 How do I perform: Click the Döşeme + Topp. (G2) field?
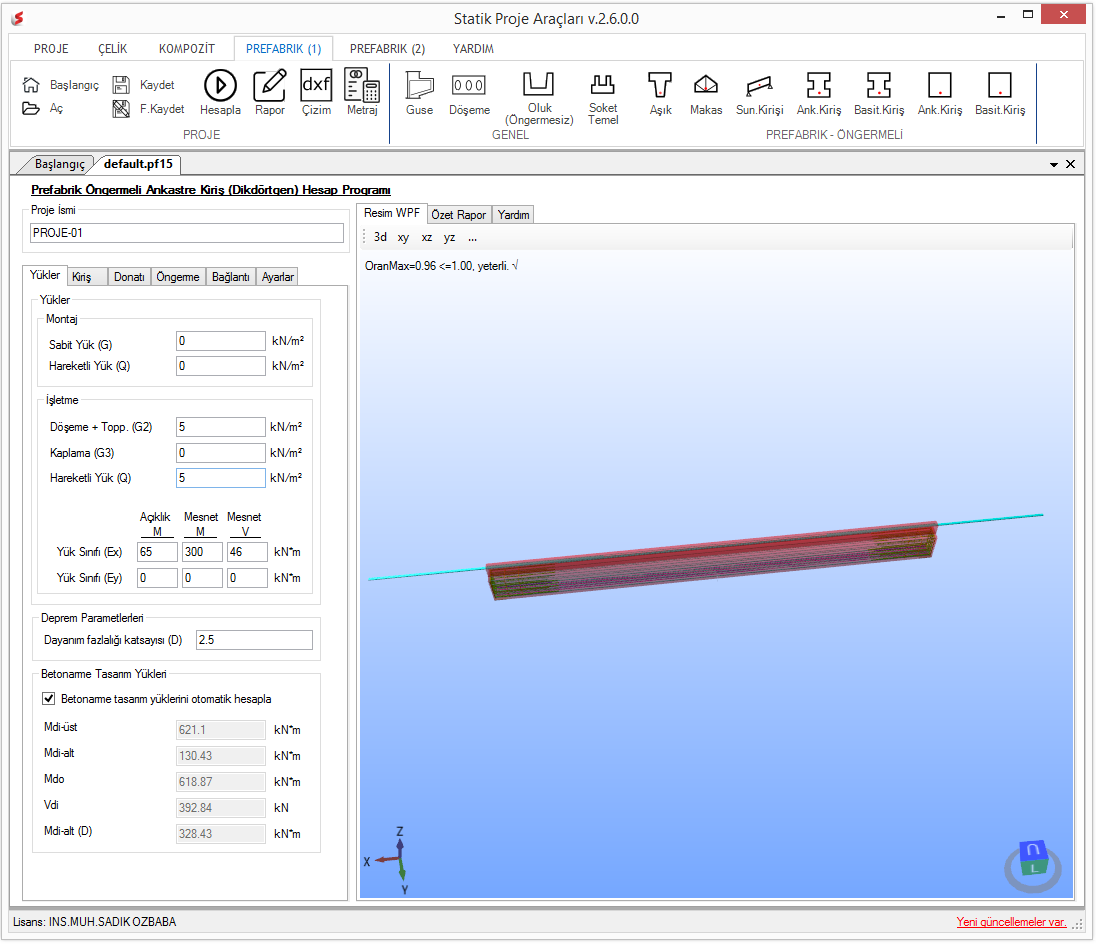pos(220,427)
